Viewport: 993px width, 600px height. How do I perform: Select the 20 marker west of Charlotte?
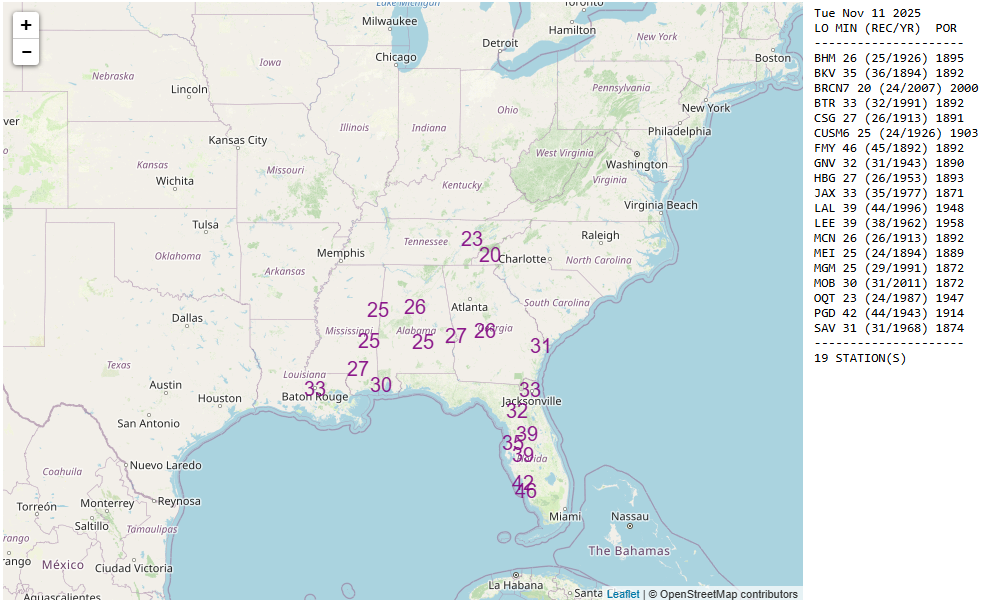tap(490, 255)
